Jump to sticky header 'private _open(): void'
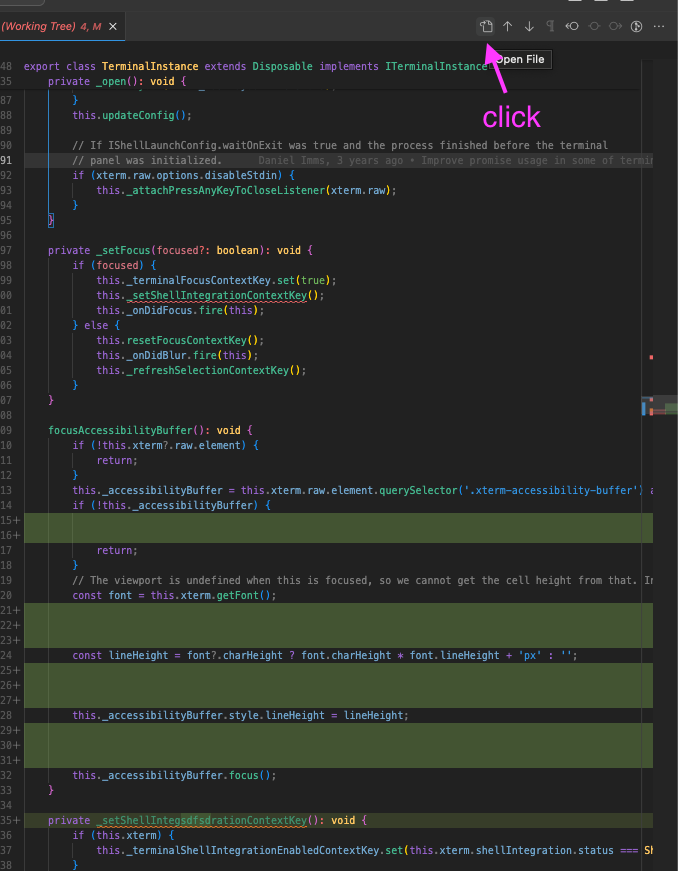The image size is (678, 871). tap(117, 81)
